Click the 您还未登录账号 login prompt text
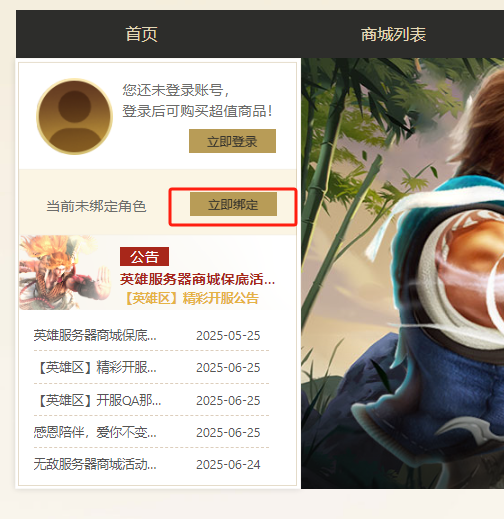The height and width of the screenshot is (519, 504). pyautogui.click(x=176, y=90)
